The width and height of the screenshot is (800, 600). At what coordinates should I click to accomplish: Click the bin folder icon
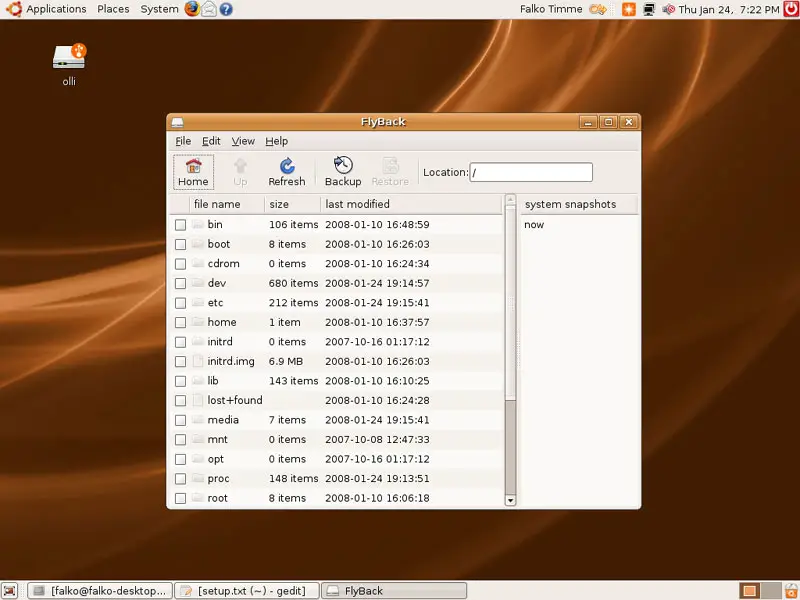click(198, 224)
